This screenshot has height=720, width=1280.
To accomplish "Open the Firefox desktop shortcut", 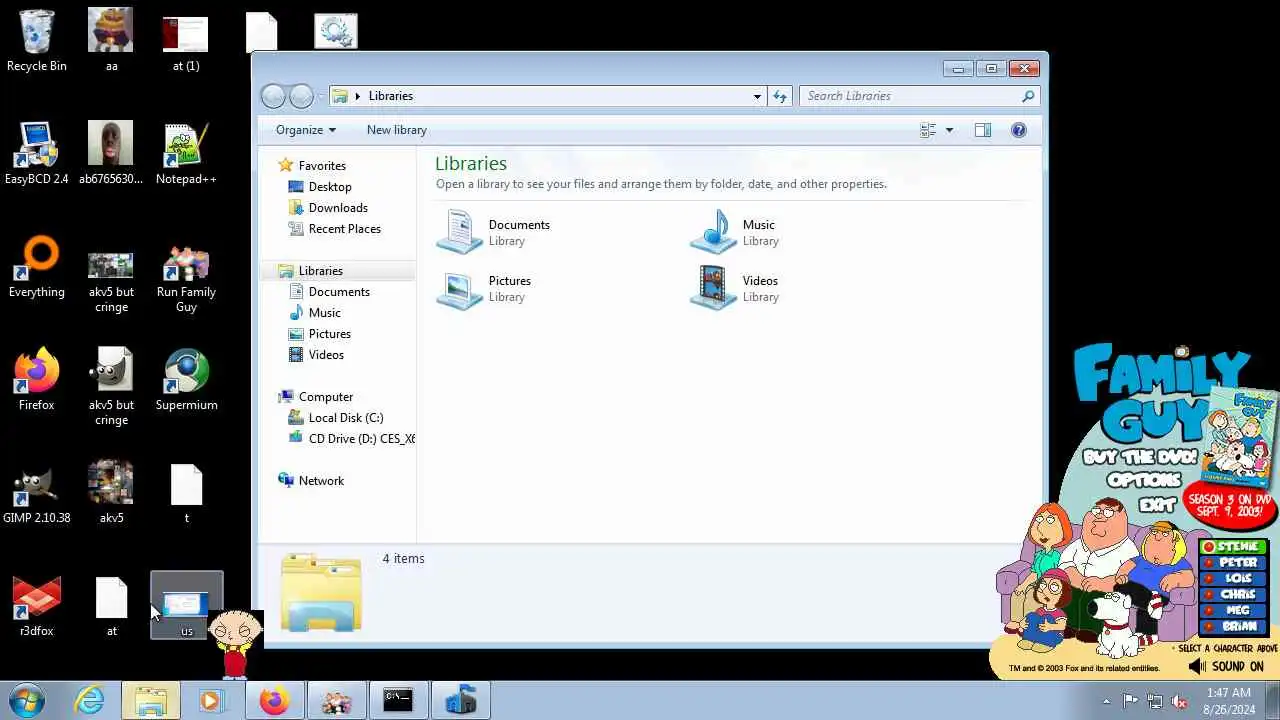I will (37, 379).
